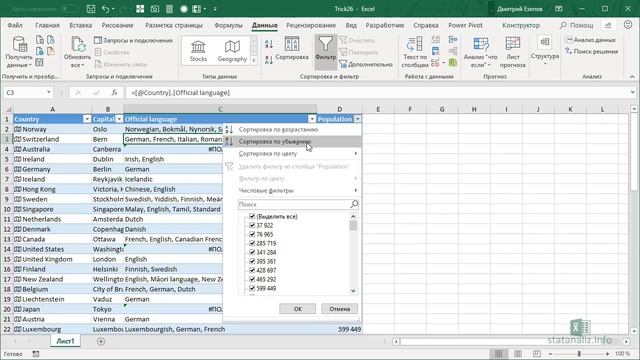Uncheck the 37 922 checkbox
This screenshot has height=360, width=640.
coord(252,225)
